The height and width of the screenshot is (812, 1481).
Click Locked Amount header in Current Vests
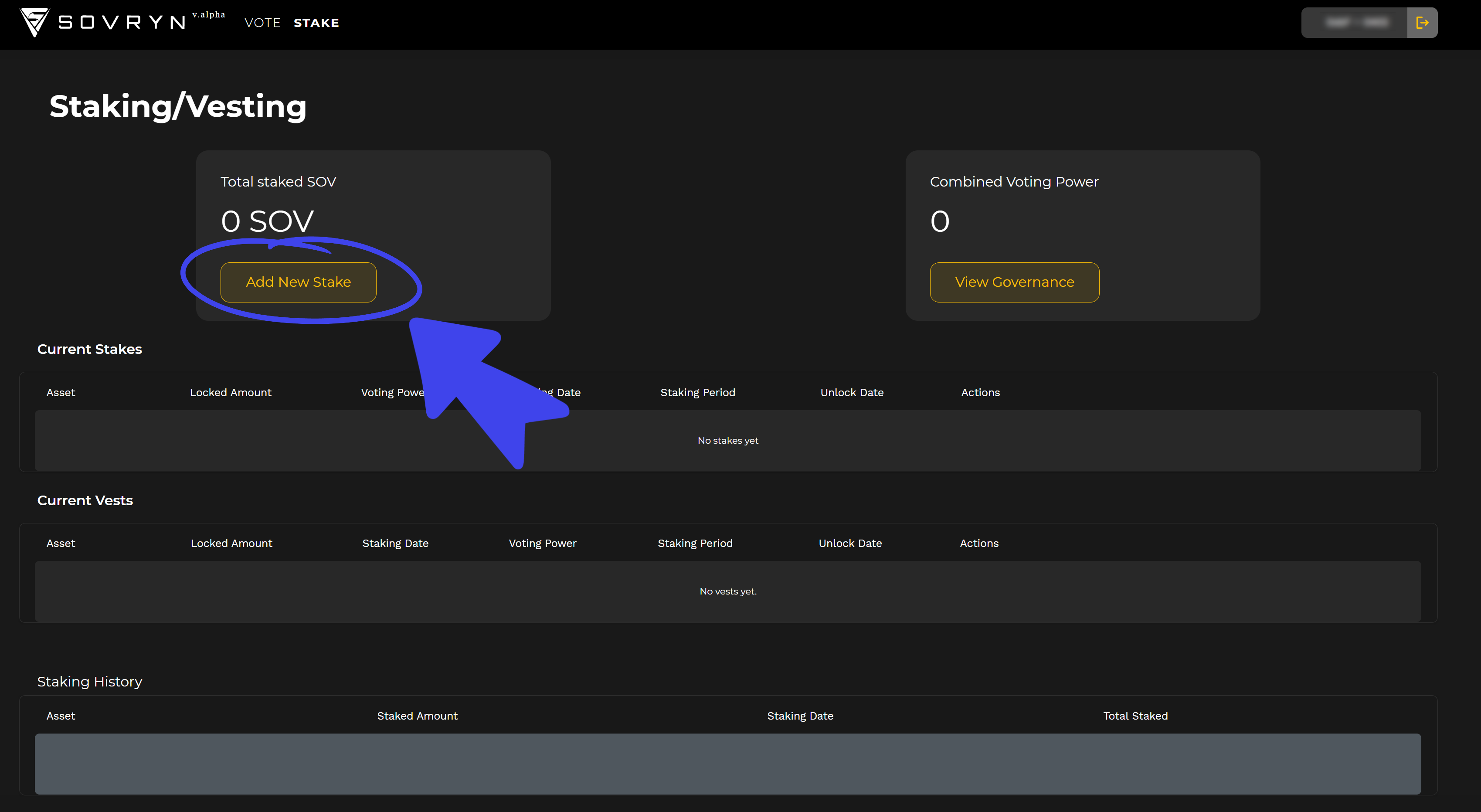pos(232,544)
